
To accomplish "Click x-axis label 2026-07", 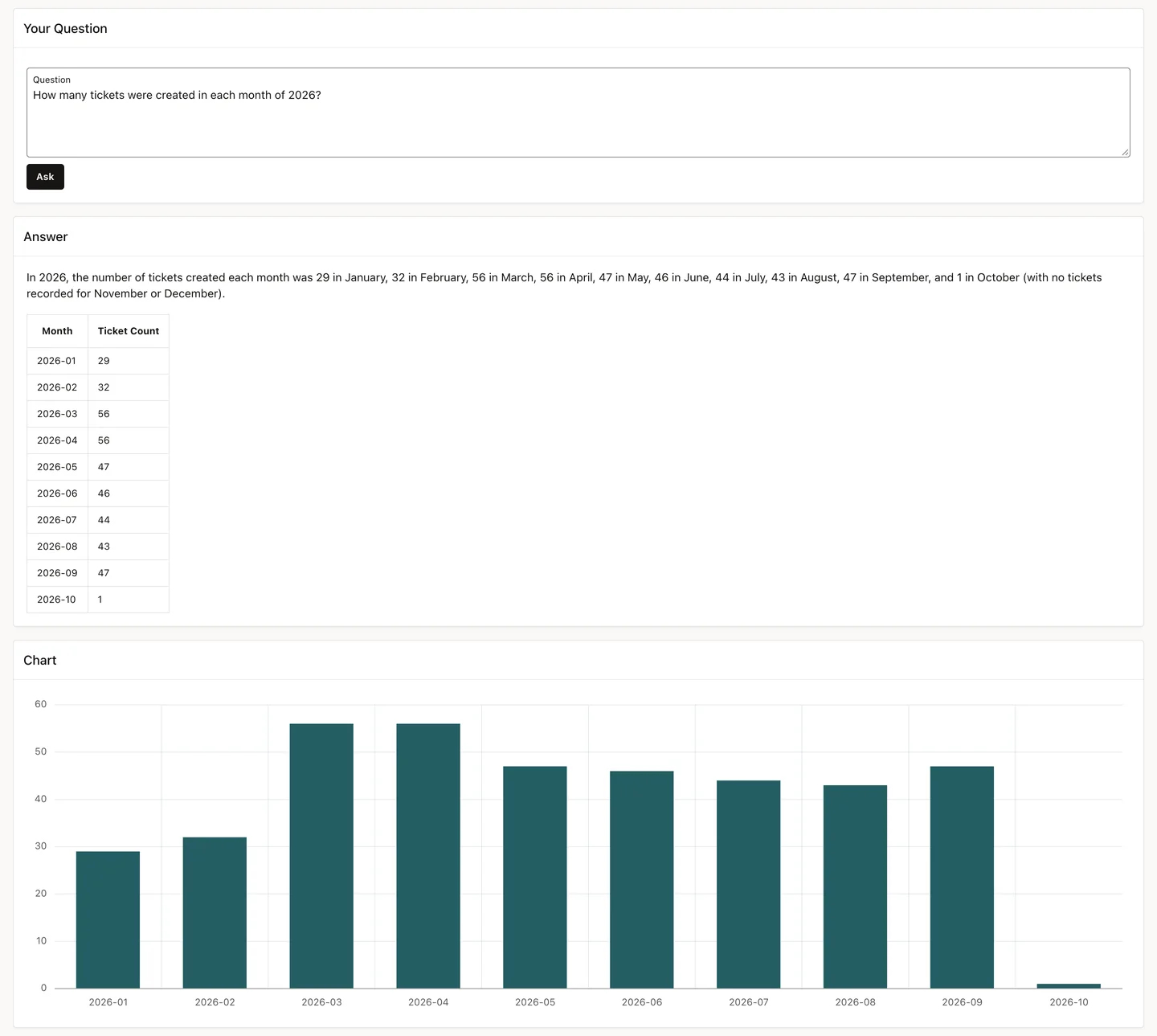I will click(749, 1002).
